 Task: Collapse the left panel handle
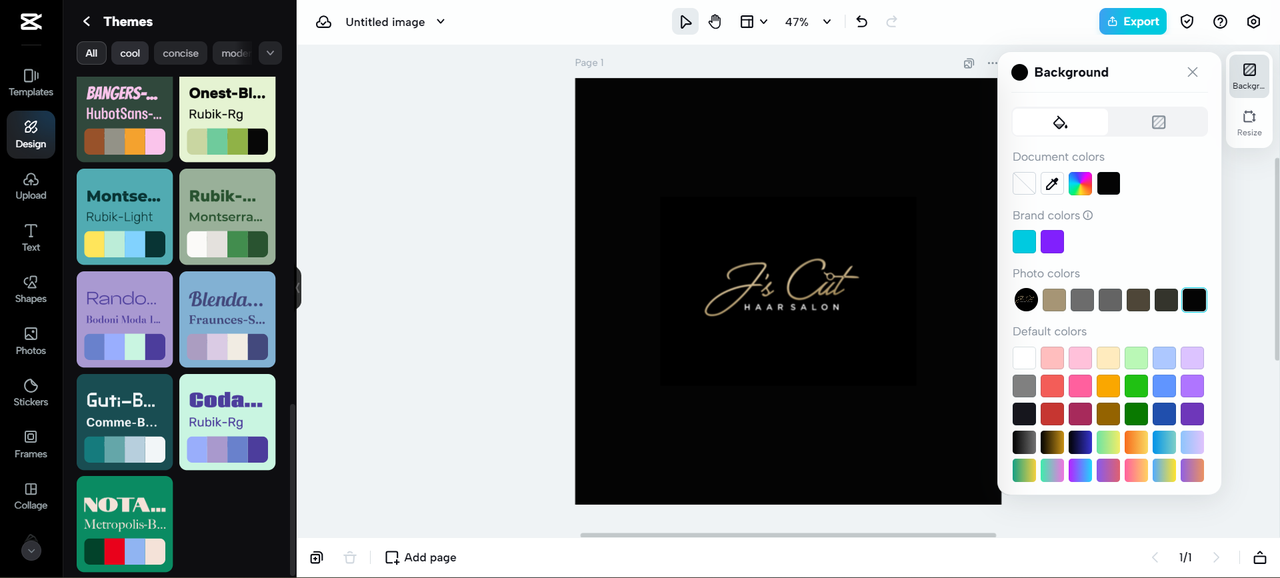pos(298,288)
